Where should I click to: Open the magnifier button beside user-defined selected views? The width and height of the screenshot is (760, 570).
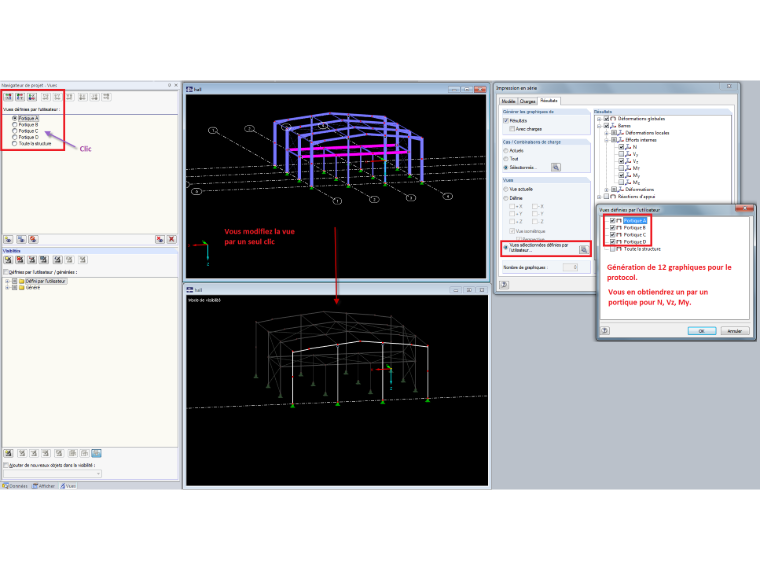click(x=584, y=249)
